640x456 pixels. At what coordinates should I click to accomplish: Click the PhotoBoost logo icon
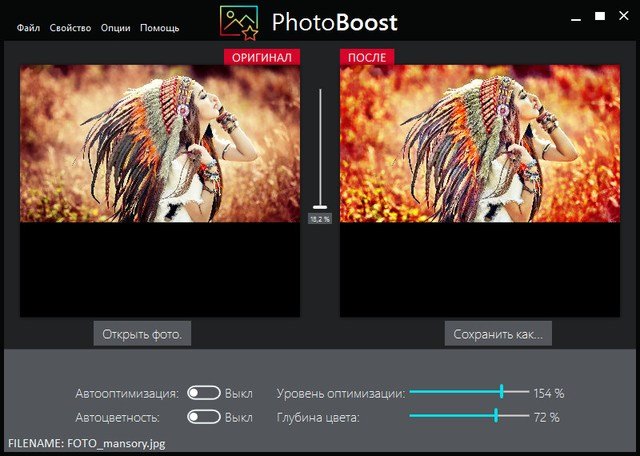tap(240, 22)
